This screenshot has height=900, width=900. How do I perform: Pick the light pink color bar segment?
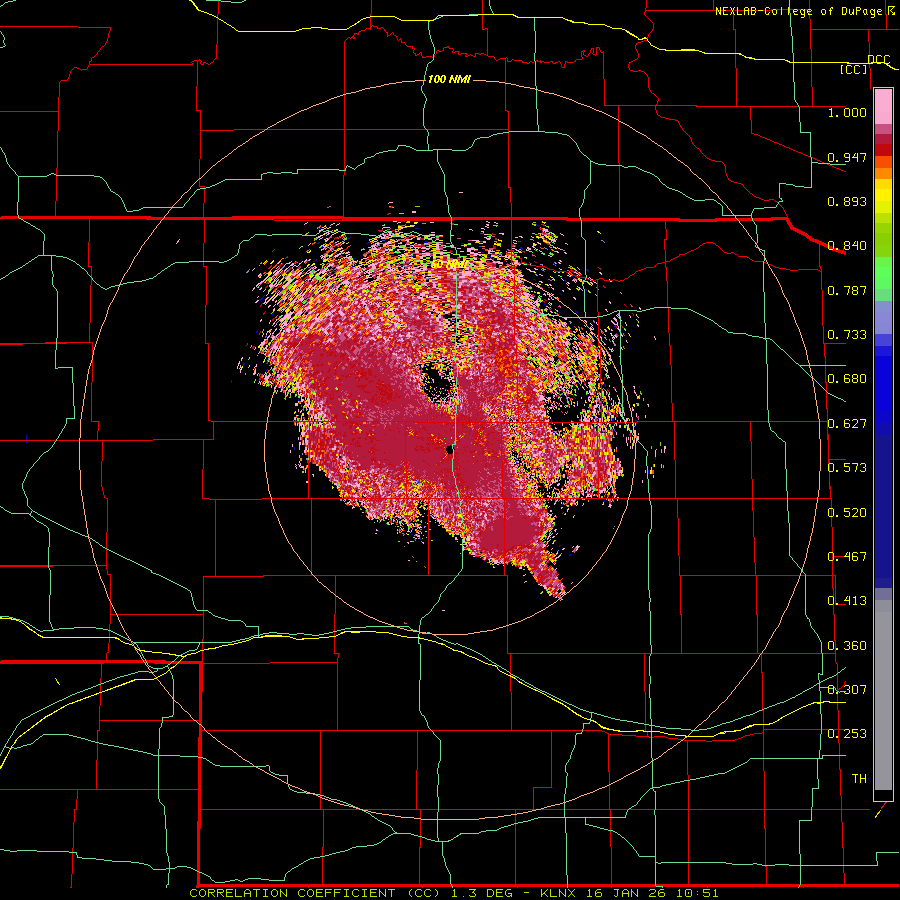click(883, 107)
